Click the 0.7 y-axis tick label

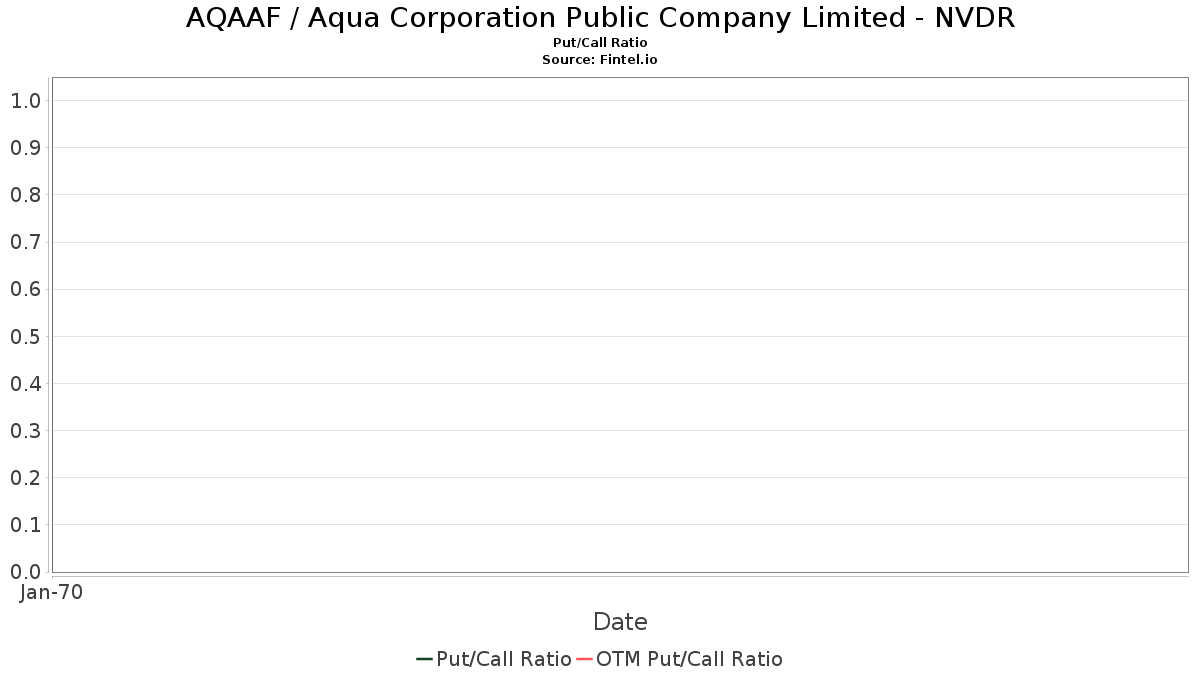[x=25, y=242]
